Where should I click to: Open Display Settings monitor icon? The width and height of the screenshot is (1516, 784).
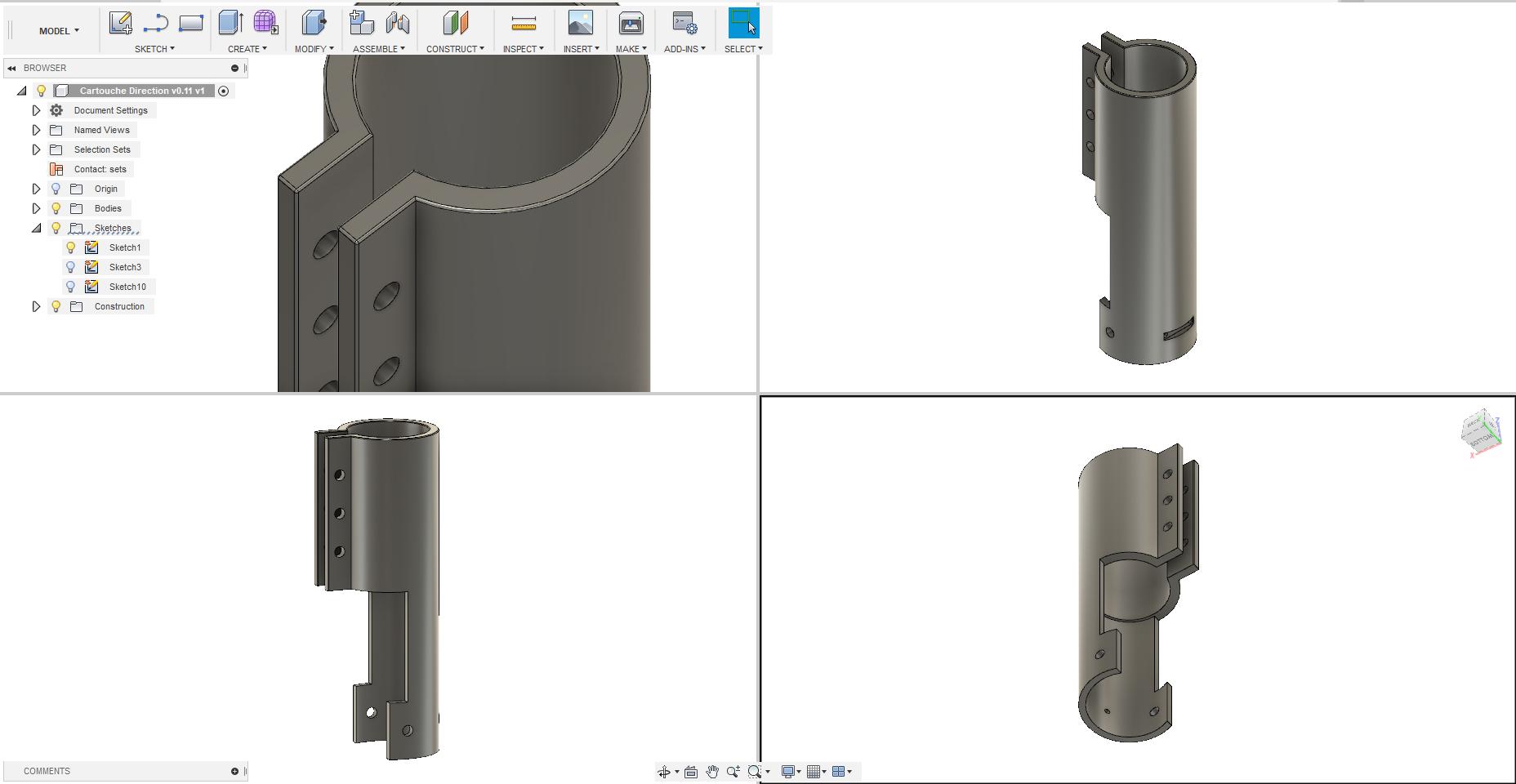point(788,772)
